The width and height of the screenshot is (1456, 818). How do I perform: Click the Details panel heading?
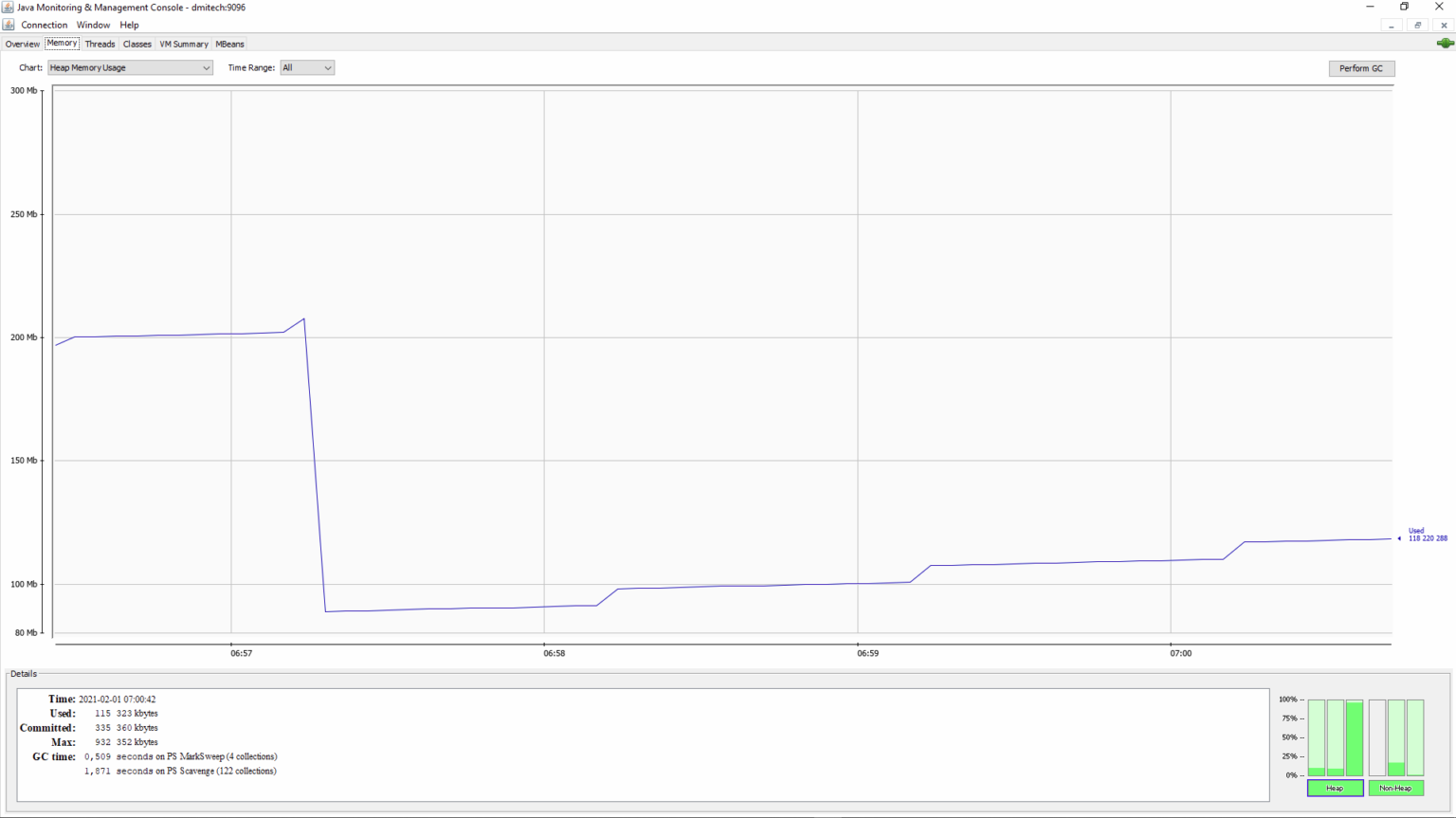coord(24,674)
